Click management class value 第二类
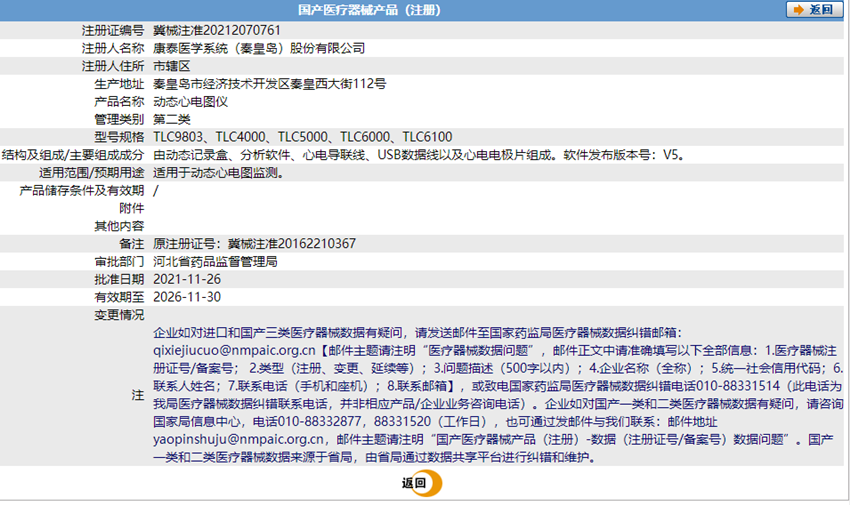The image size is (850, 505). coord(171,119)
